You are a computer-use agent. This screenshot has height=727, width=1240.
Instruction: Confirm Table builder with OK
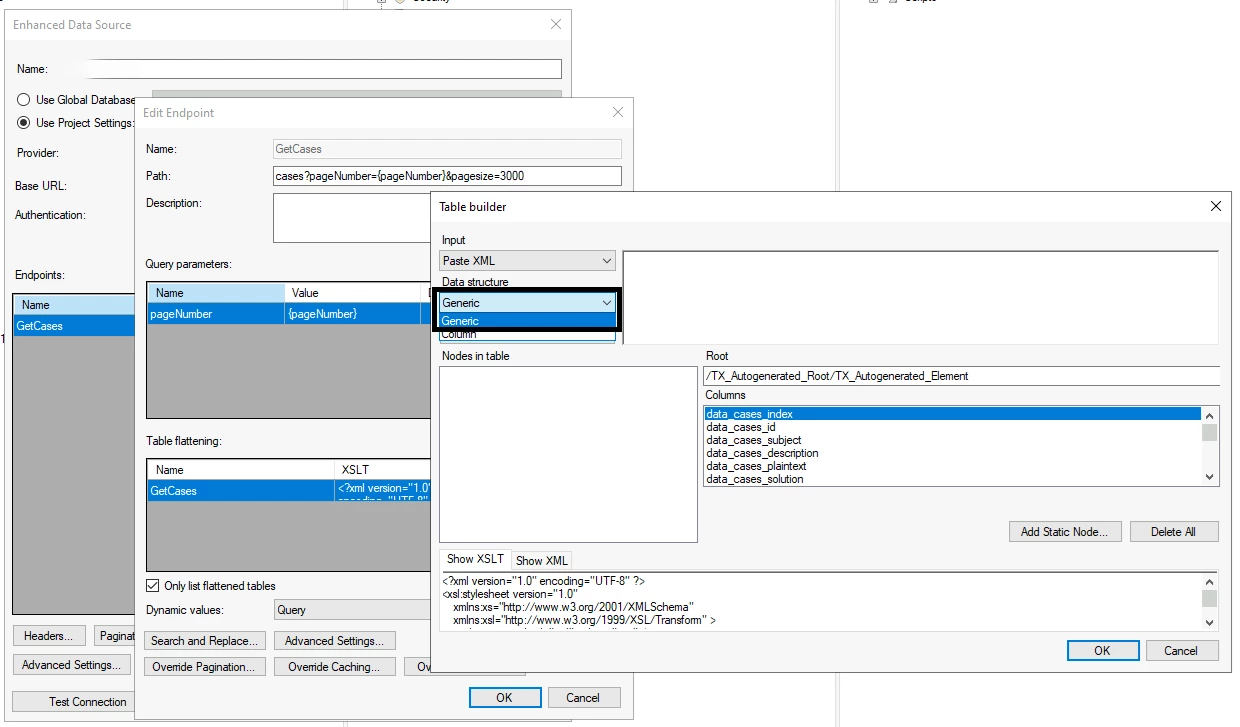pyautogui.click(x=1102, y=650)
